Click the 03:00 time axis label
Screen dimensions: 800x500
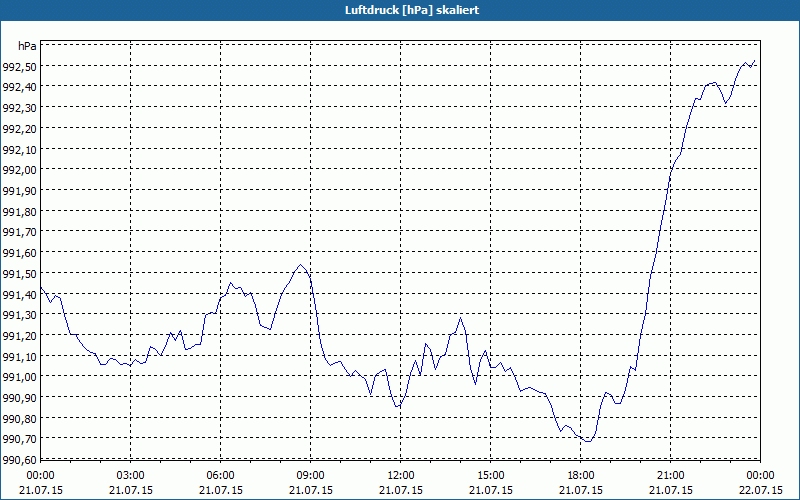pos(131,476)
